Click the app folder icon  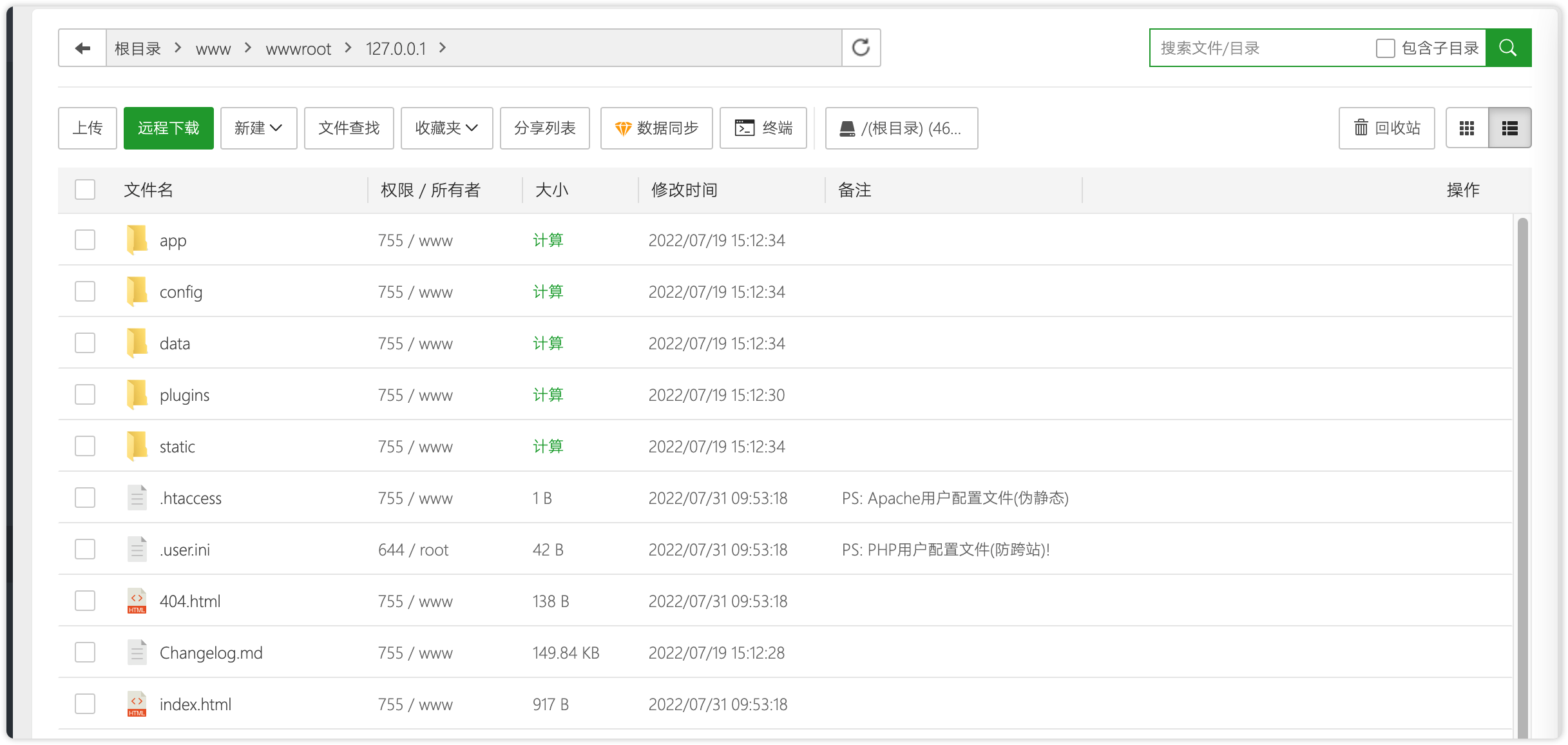coord(137,240)
